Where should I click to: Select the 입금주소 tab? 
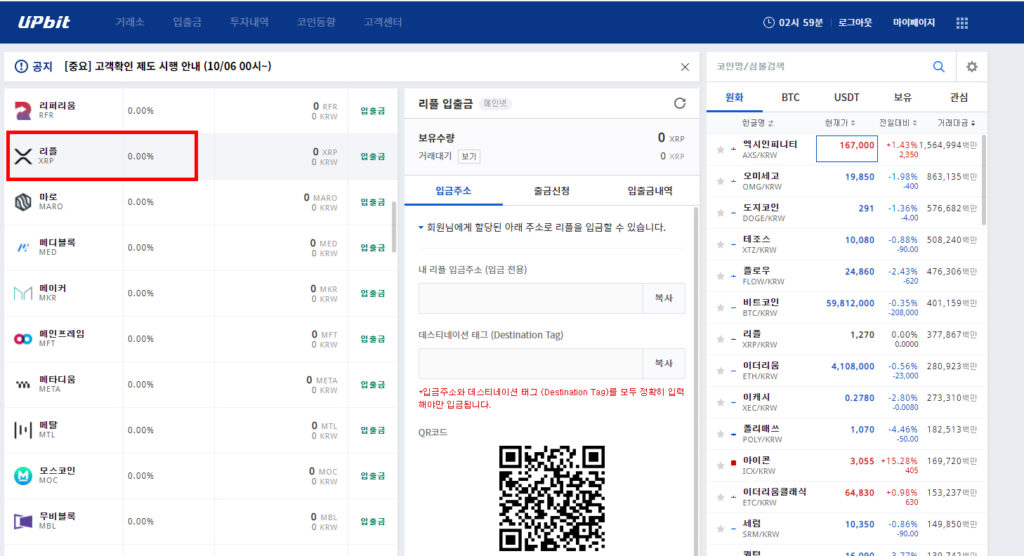(453, 191)
